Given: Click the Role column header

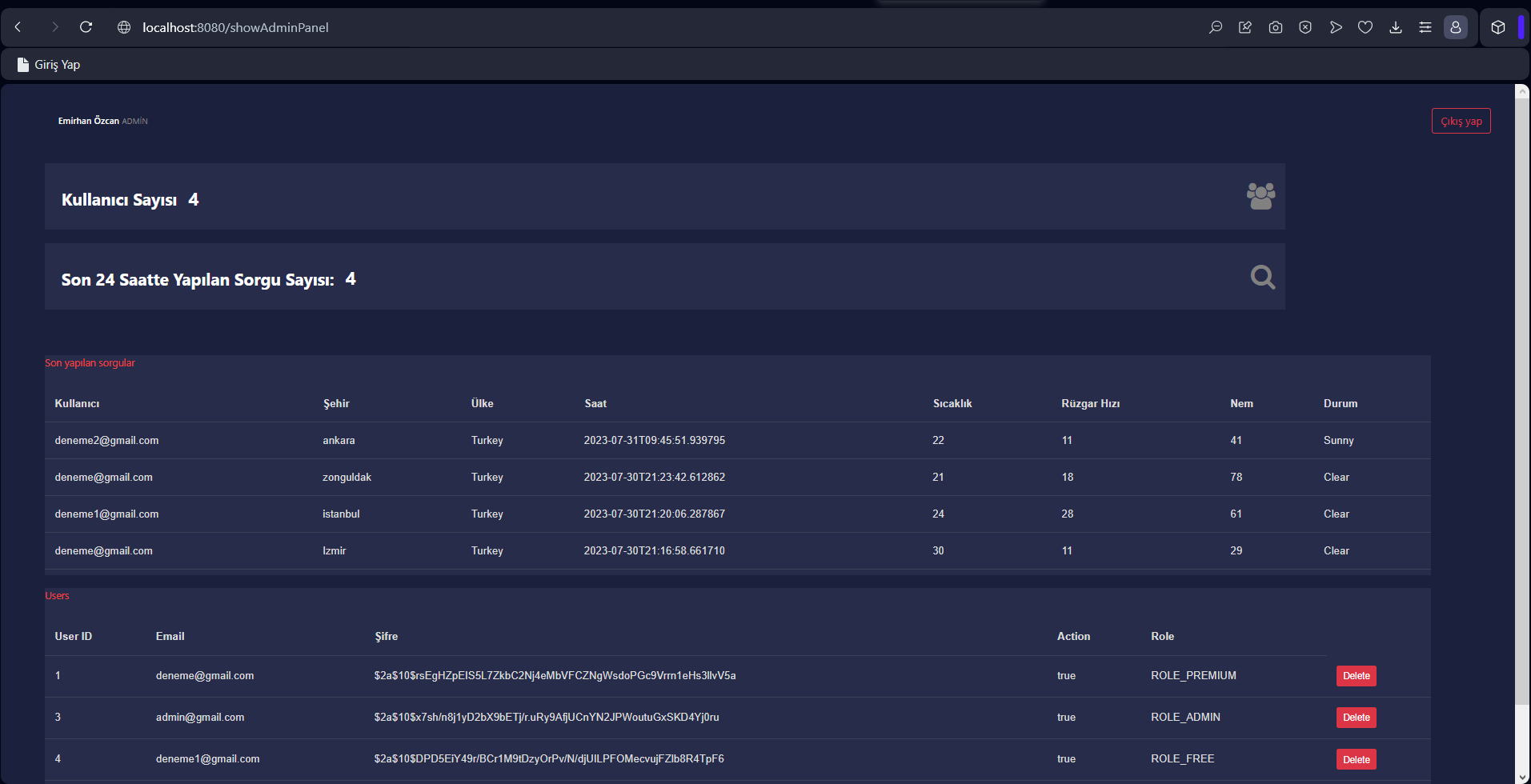Looking at the screenshot, I should point(1162,637).
